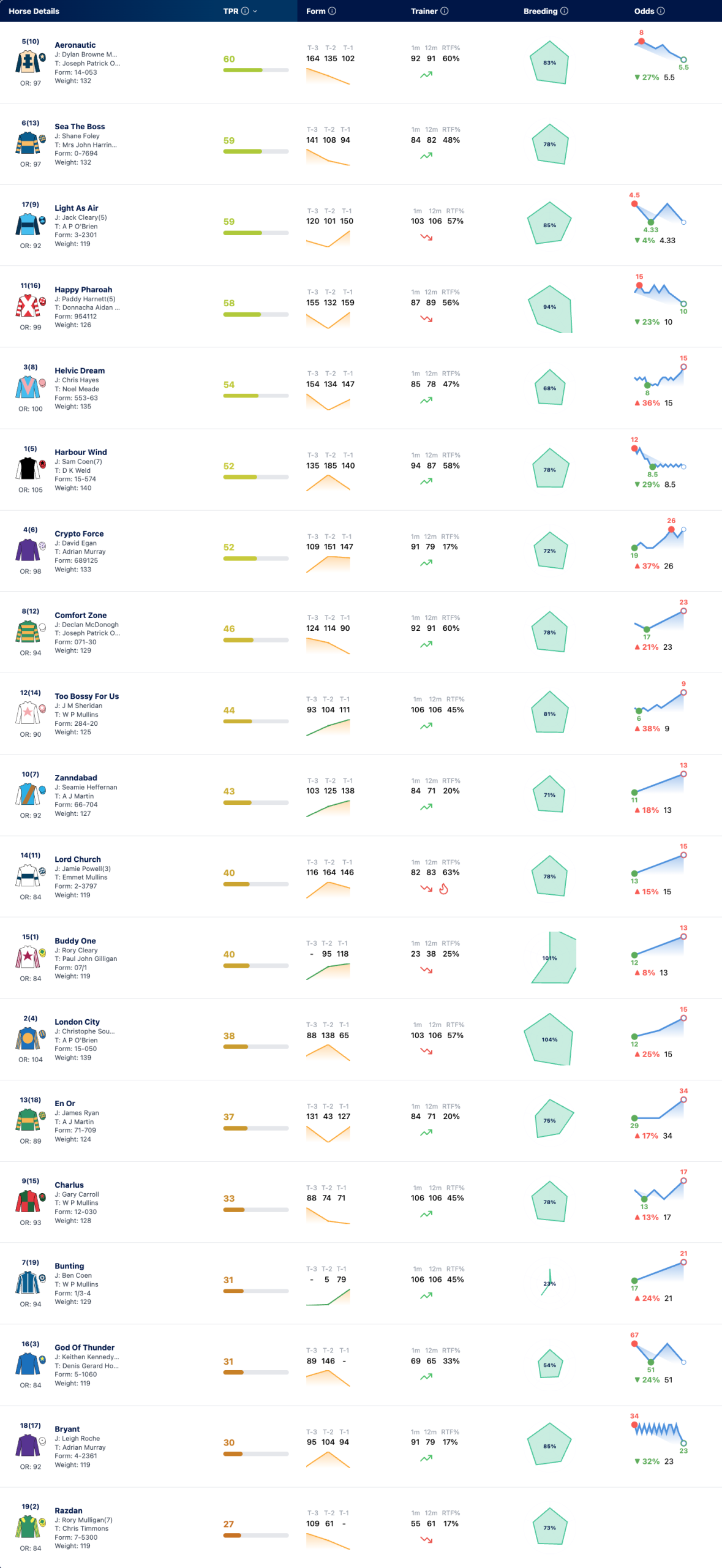Click Crypto Force's trainer trend arrow

[426, 563]
